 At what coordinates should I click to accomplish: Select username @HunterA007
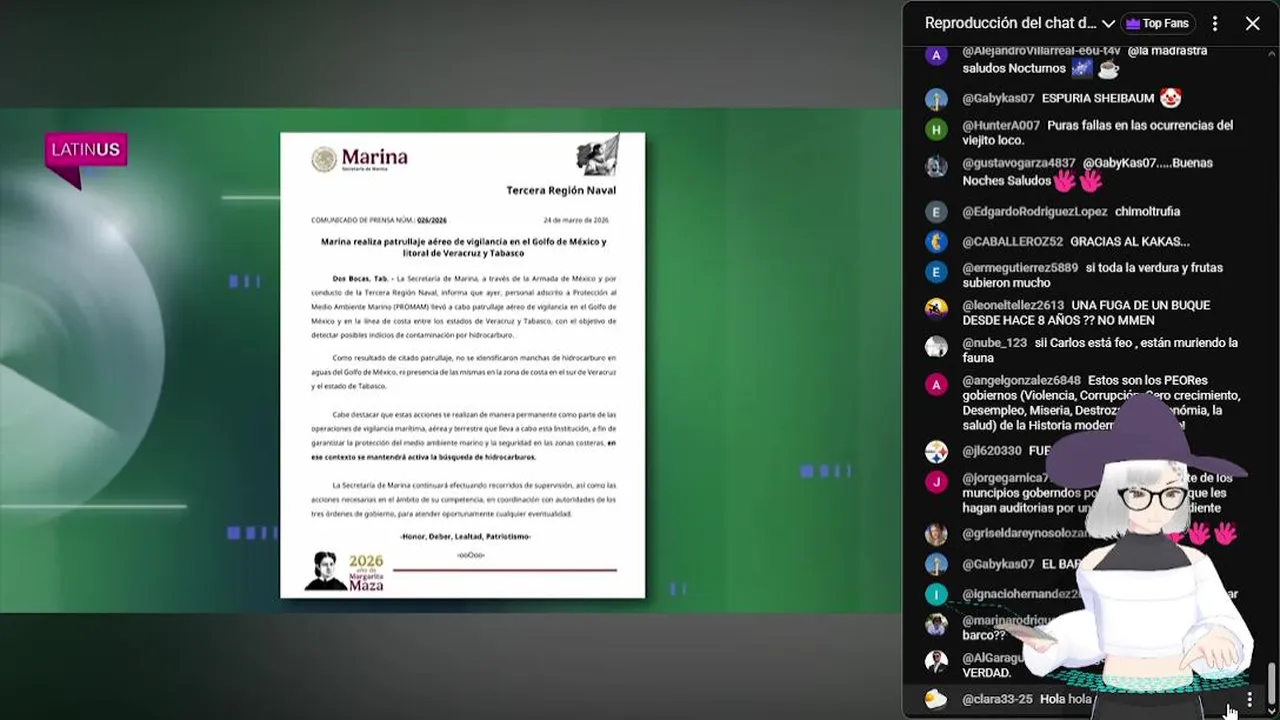[x=1001, y=126]
